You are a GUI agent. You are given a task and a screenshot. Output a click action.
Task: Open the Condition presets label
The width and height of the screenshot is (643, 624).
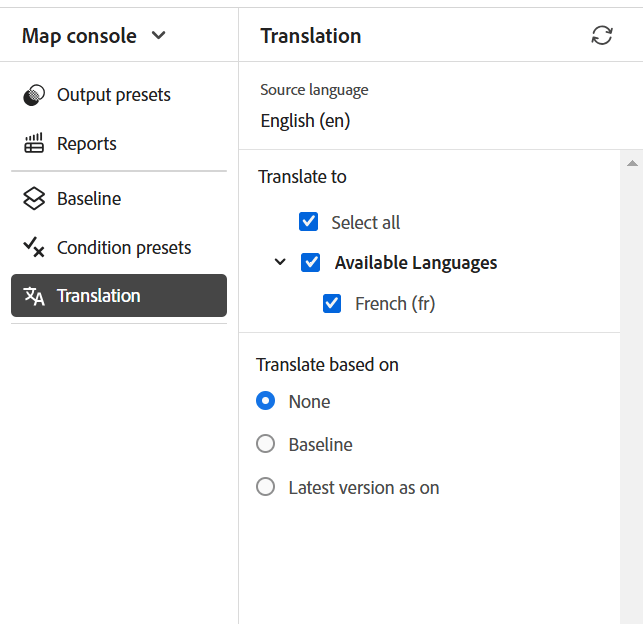(x=124, y=247)
